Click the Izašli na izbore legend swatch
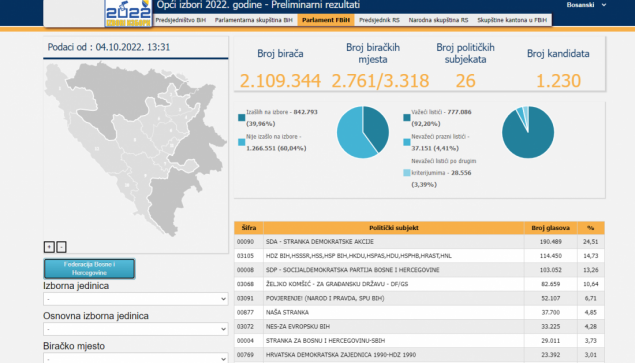This screenshot has width=635, height=363. tap(242, 117)
